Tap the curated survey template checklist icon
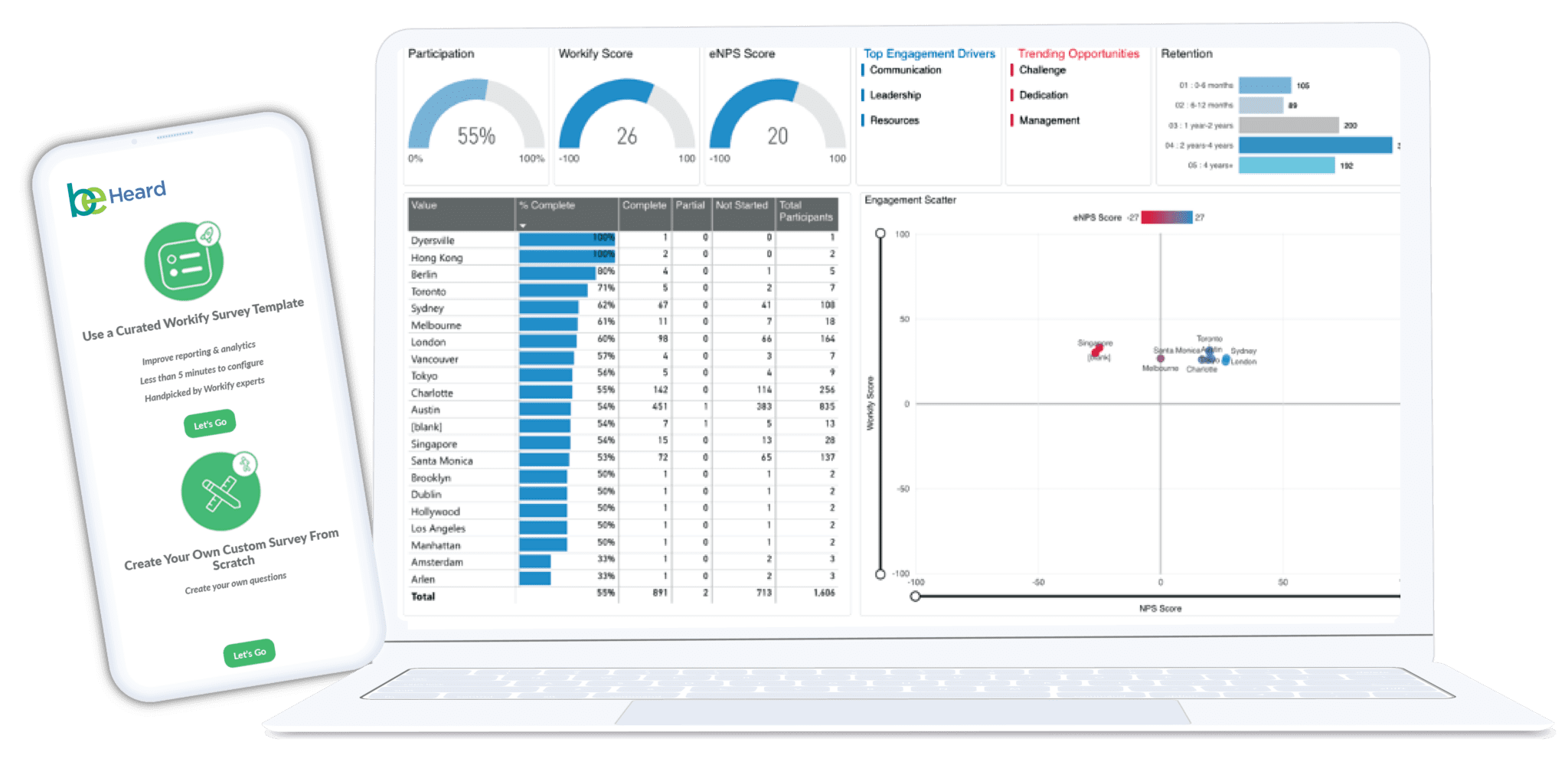The width and height of the screenshot is (1568, 765). click(x=184, y=262)
